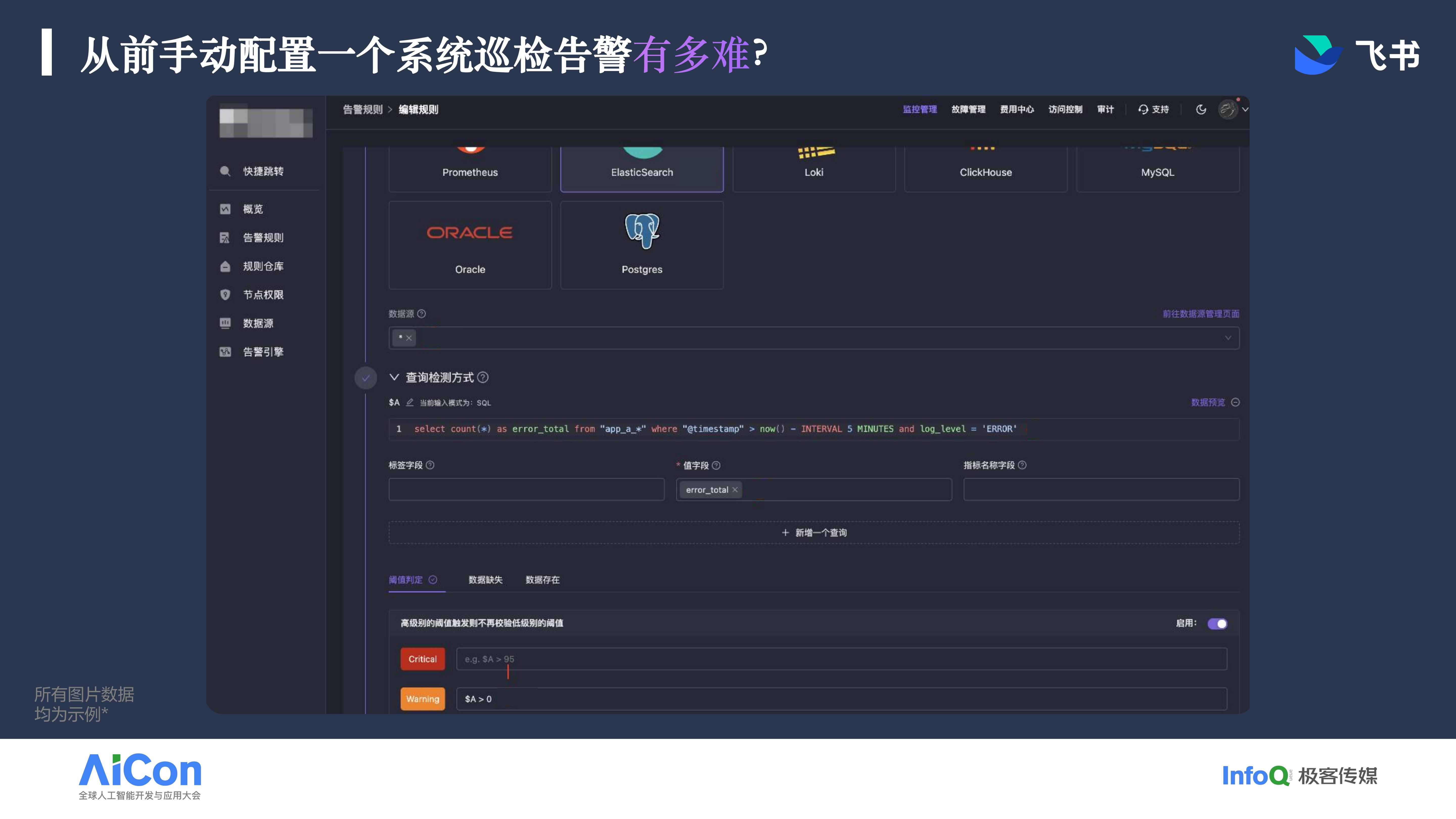Select the Oracle datasource card
This screenshot has width=1456, height=819.
click(470, 245)
